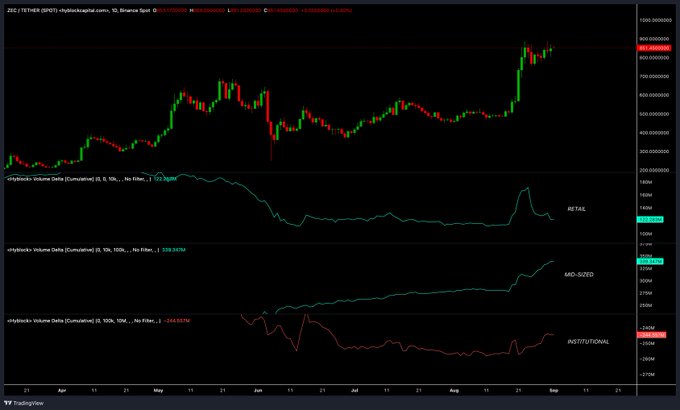The image size is (680, 410).
Task: Click the -244.557M value in institutional legend
Action: (177, 321)
